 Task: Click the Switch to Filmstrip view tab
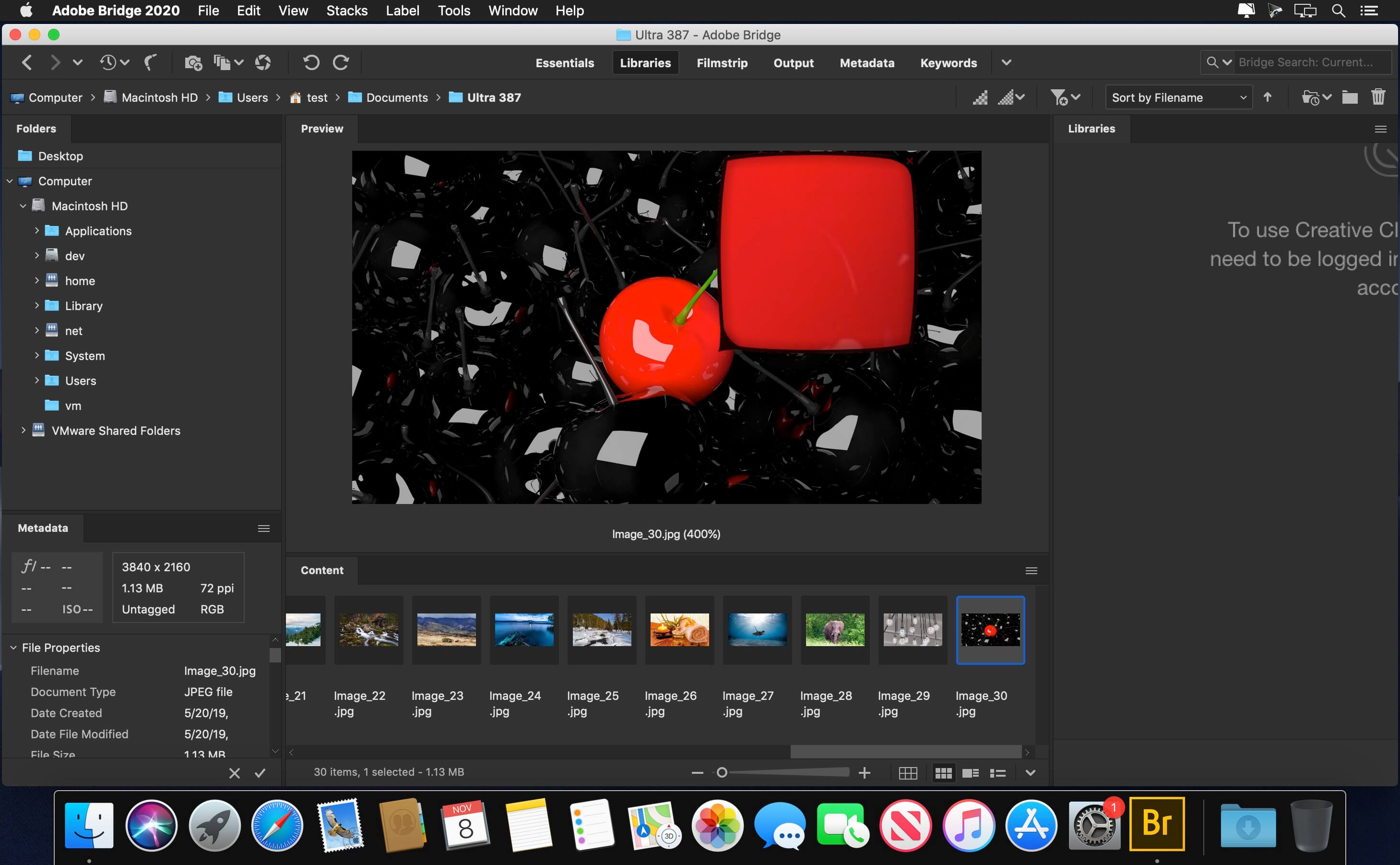[x=723, y=63]
